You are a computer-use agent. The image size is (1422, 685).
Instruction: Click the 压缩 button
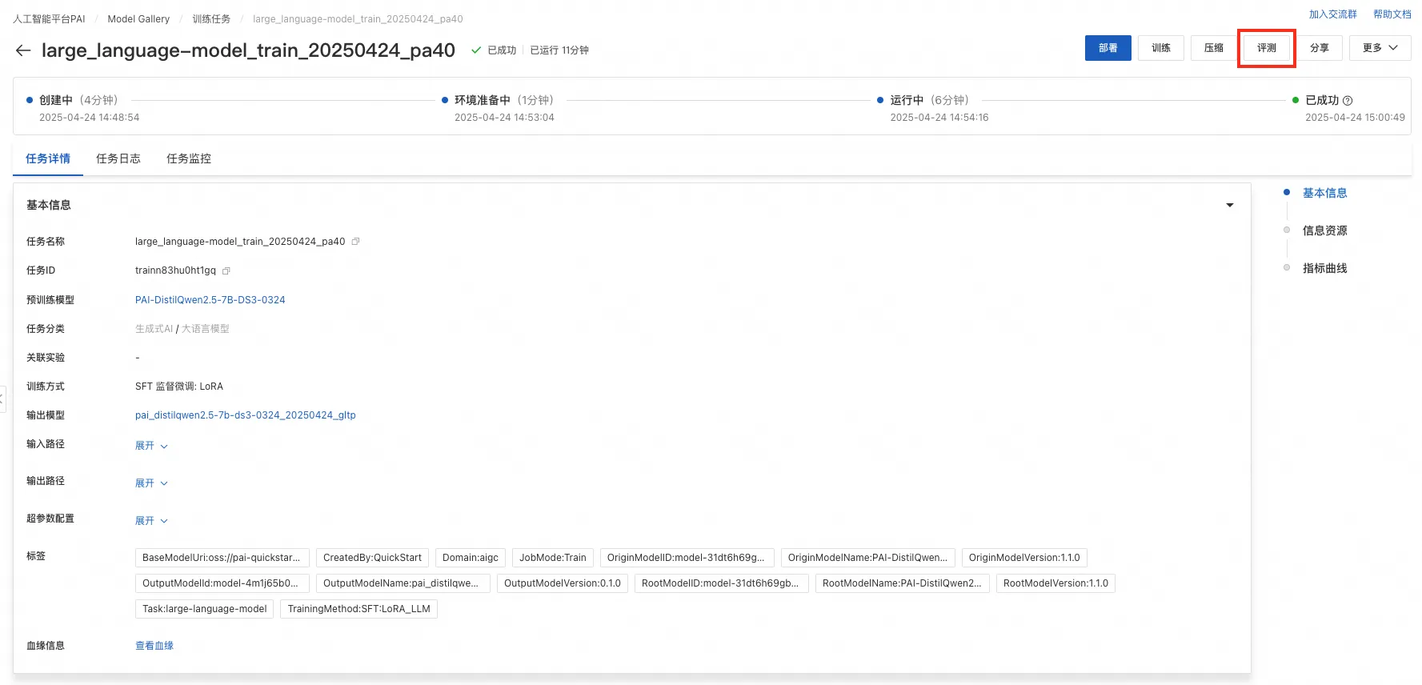1214,48
